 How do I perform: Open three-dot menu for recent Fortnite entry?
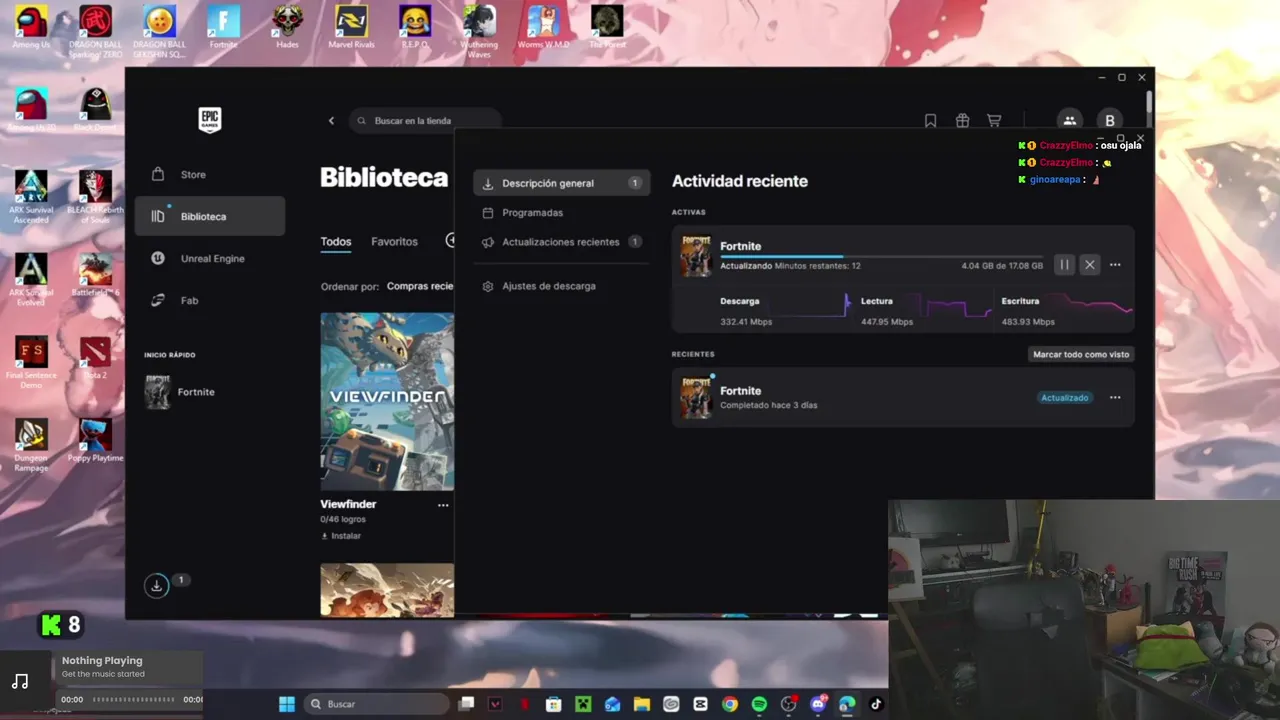point(1115,398)
